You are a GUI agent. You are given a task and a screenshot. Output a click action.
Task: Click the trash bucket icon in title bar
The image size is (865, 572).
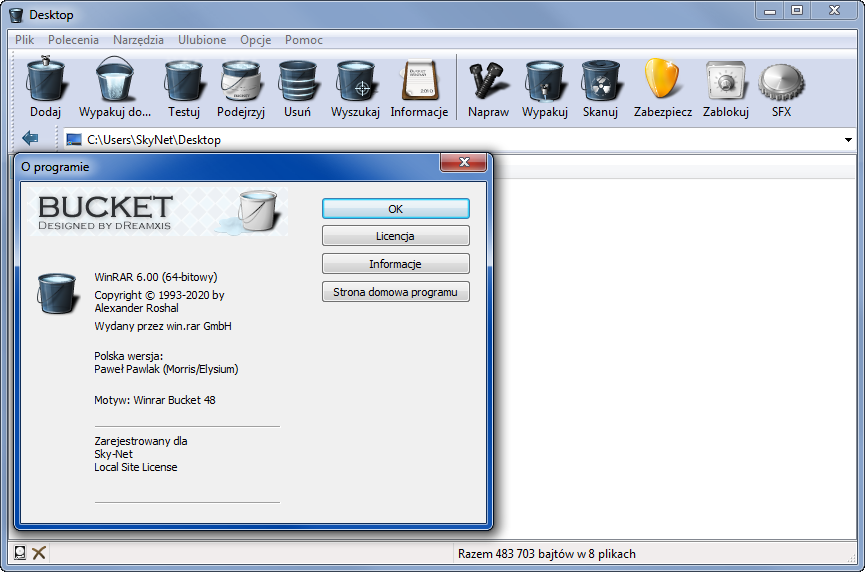17,15
